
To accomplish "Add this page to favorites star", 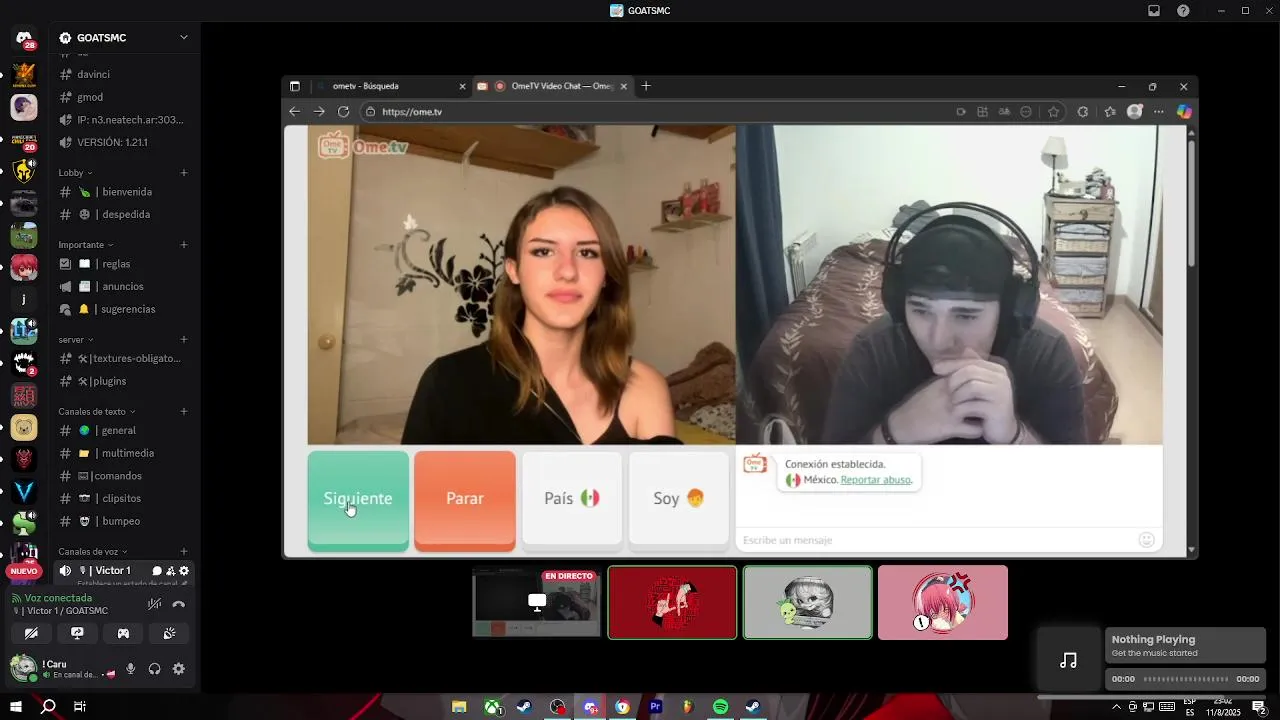I will tap(1053, 112).
